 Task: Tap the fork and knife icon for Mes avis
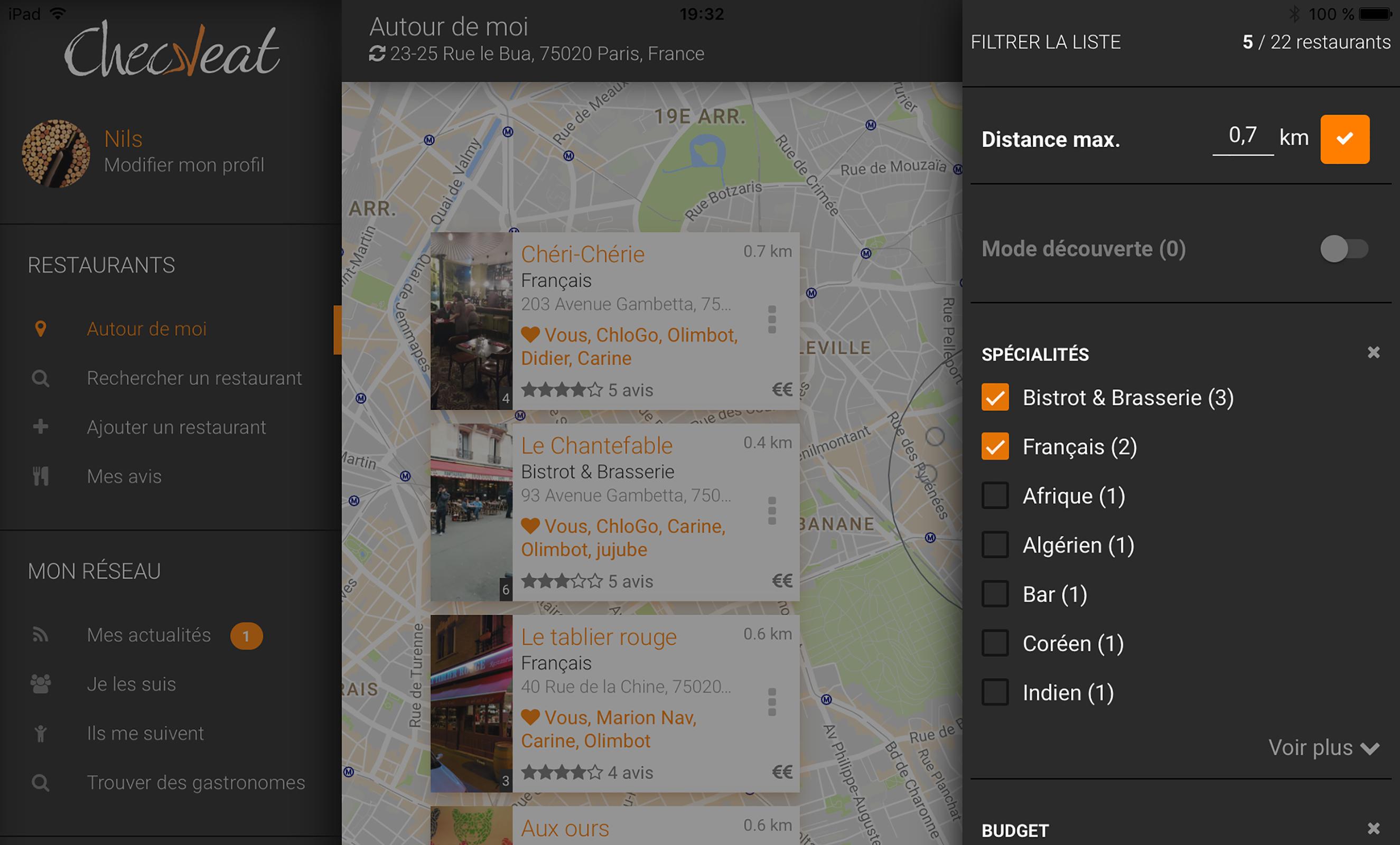[x=40, y=476]
